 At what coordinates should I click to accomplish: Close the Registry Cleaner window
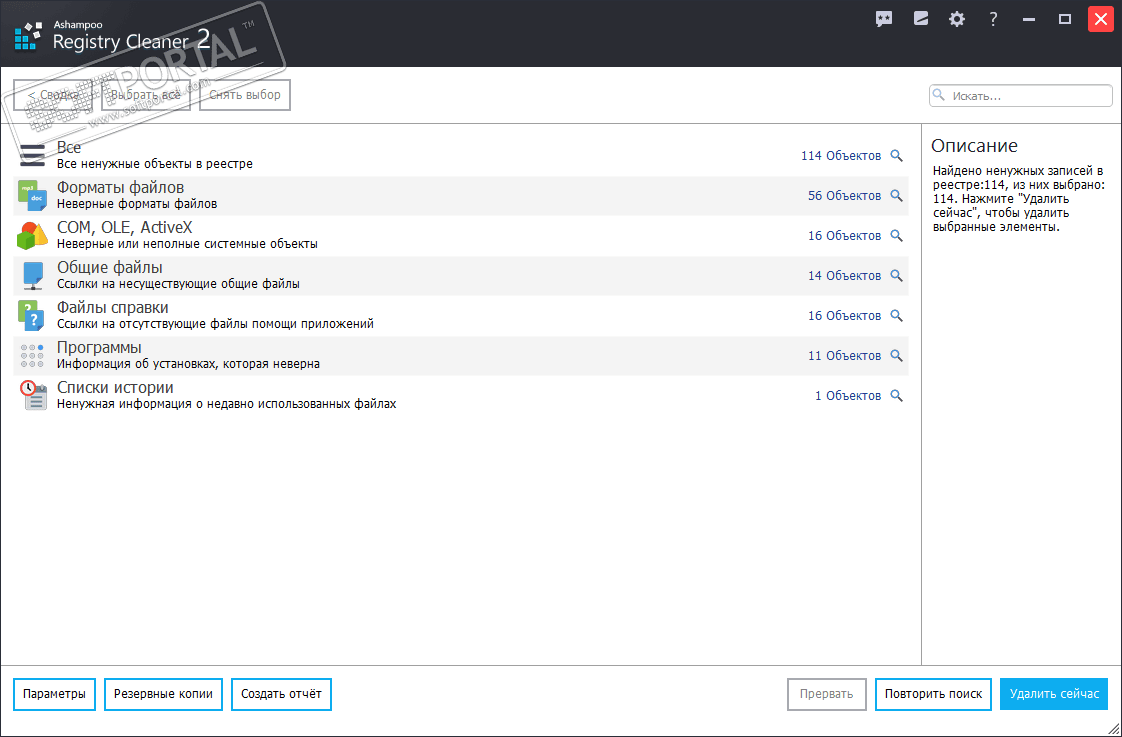(x=1101, y=19)
